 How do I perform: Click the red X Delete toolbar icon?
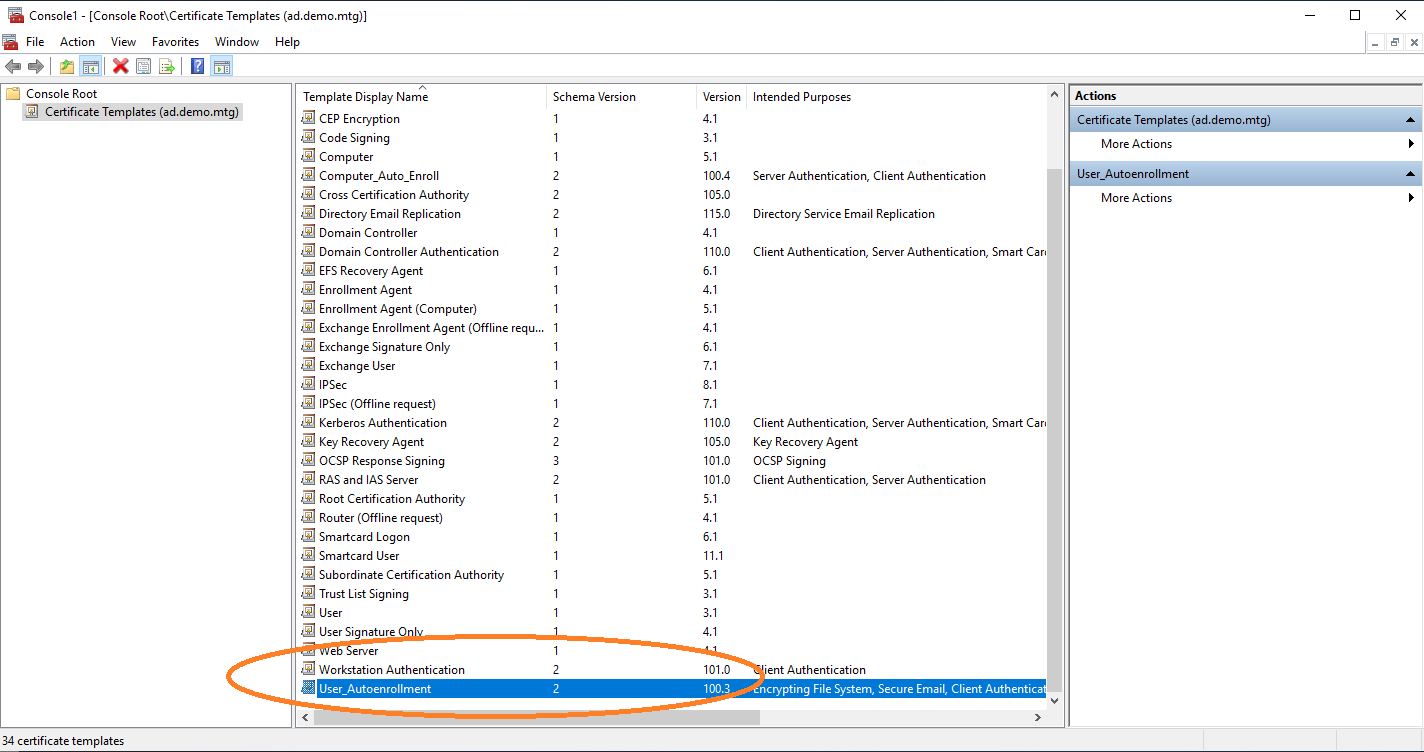click(x=121, y=67)
